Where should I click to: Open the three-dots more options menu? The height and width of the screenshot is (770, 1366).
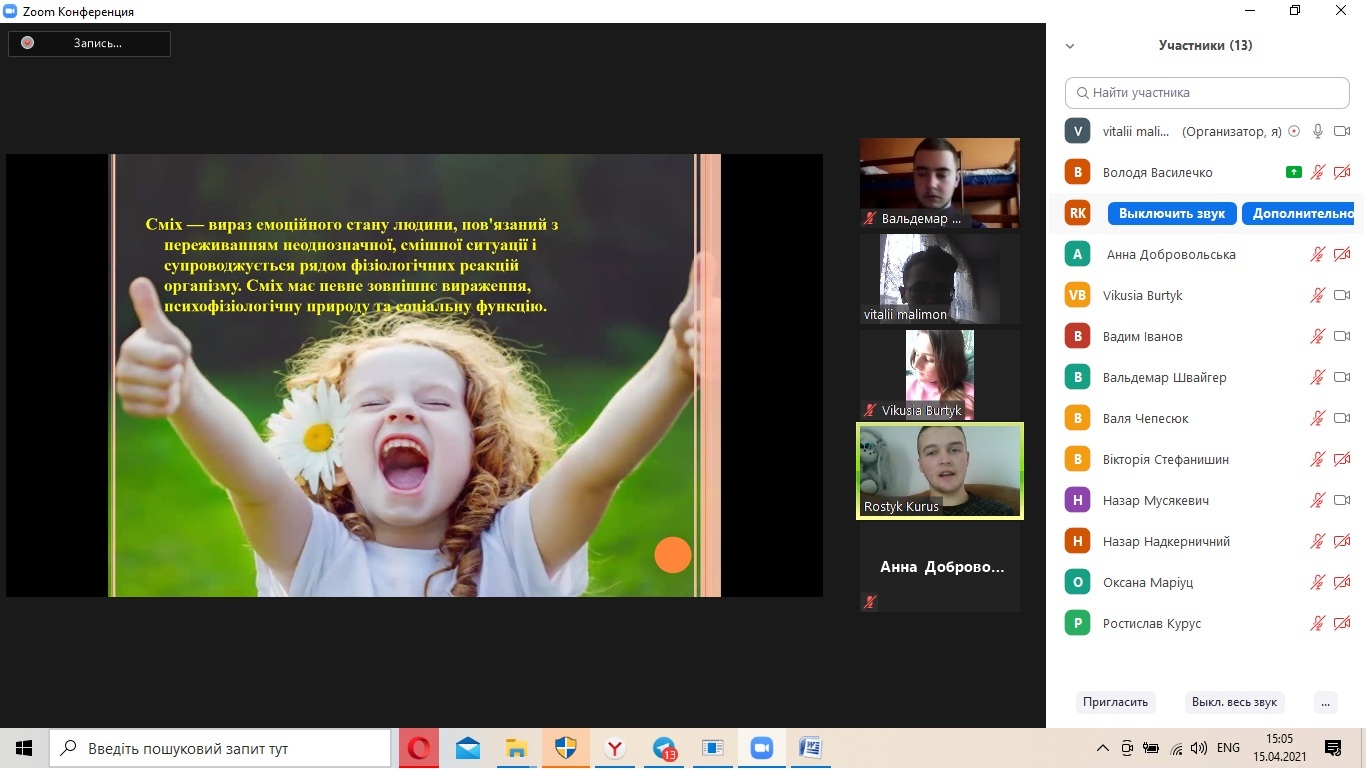[x=1326, y=702]
